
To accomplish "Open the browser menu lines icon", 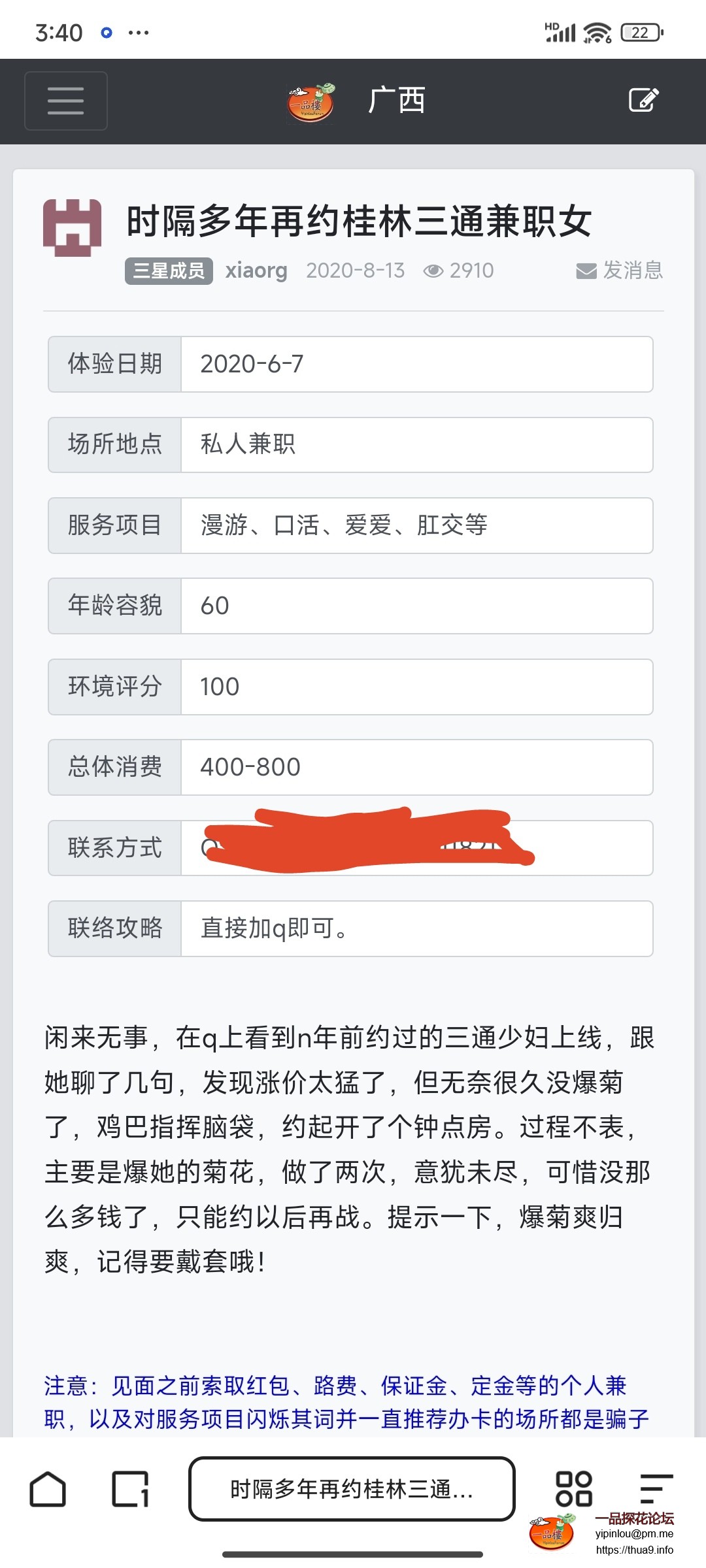I will tap(656, 1489).
